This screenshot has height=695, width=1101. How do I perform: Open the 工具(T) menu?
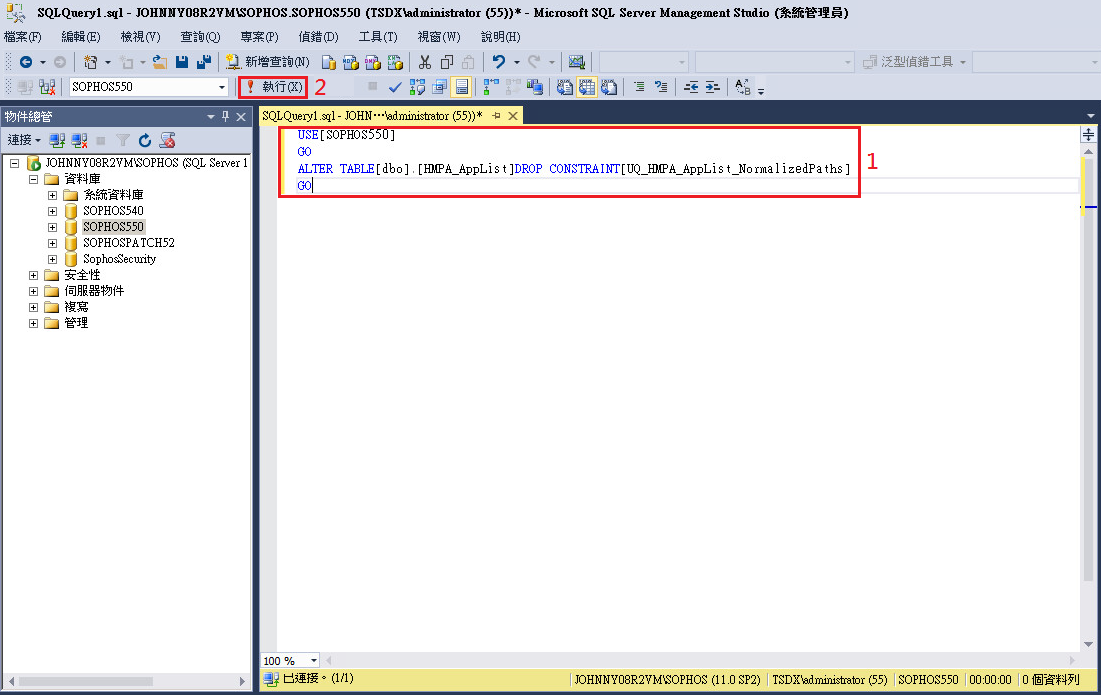[x=378, y=37]
